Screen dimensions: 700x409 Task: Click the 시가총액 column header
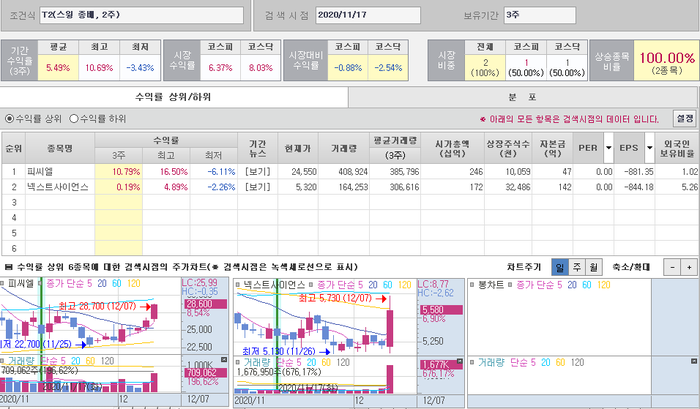point(452,148)
